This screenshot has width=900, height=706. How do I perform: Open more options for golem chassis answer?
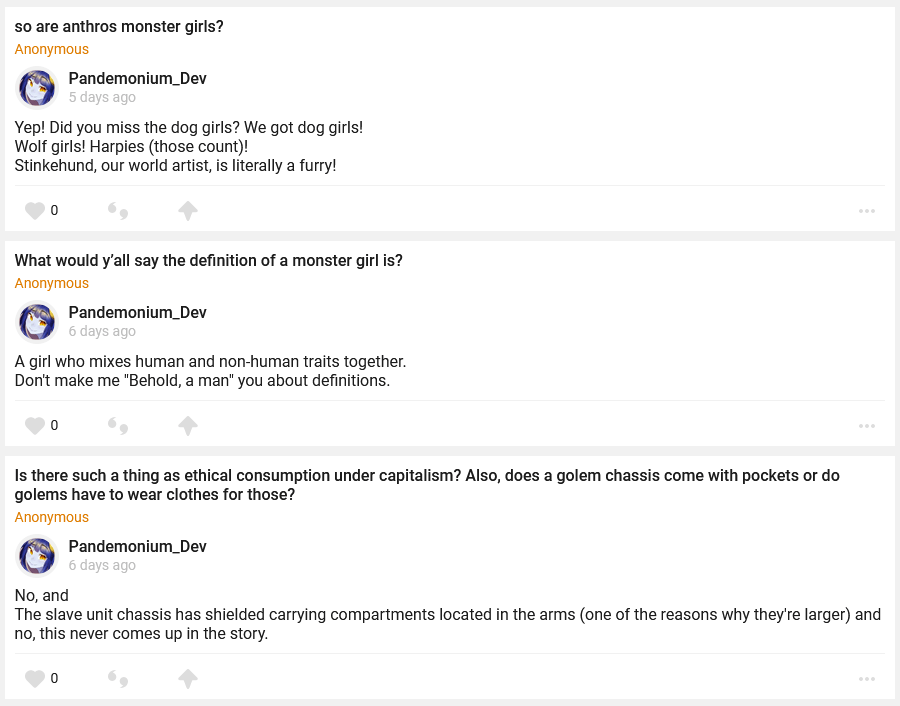[x=866, y=679]
